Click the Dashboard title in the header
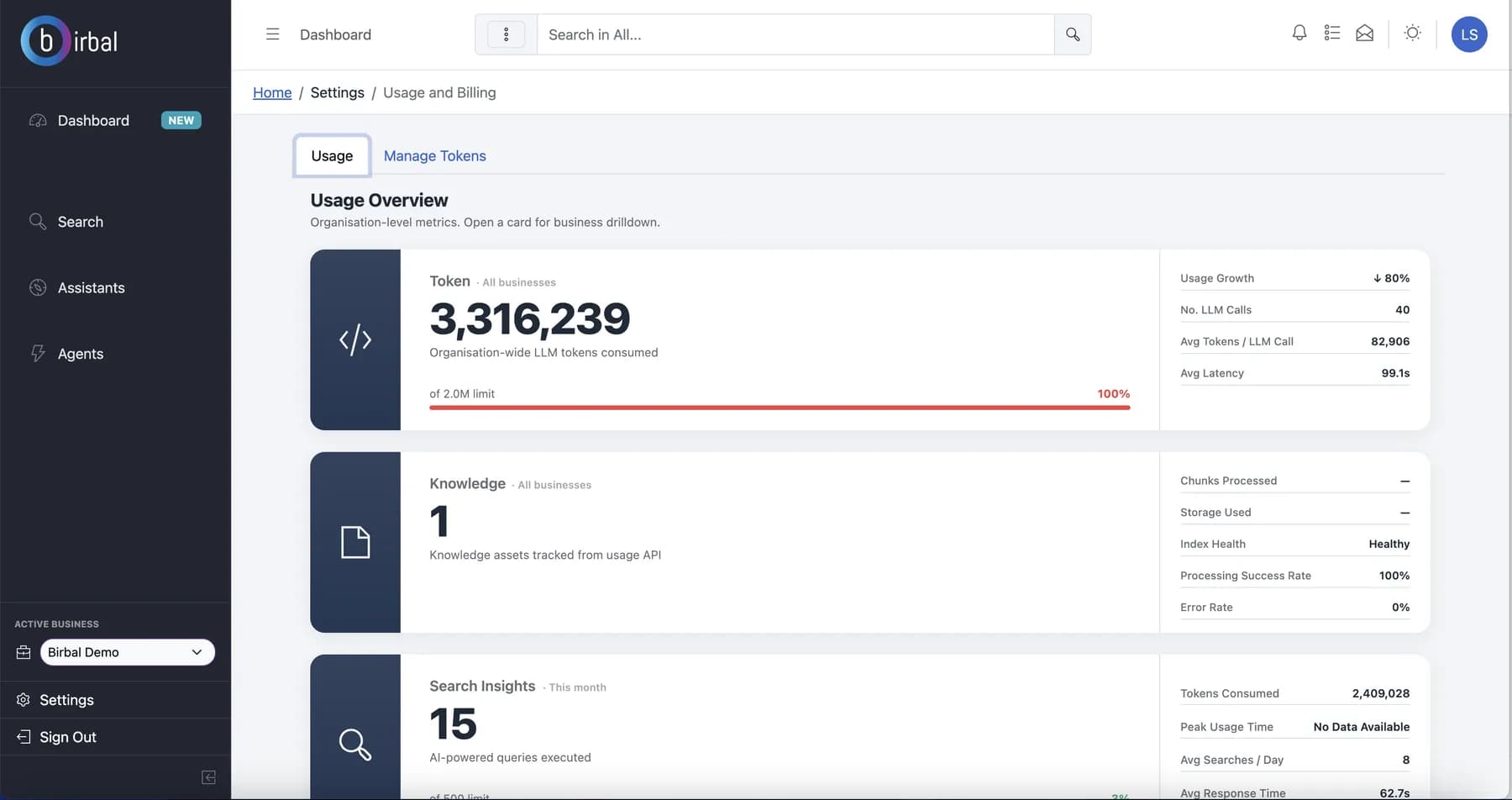 [x=335, y=34]
